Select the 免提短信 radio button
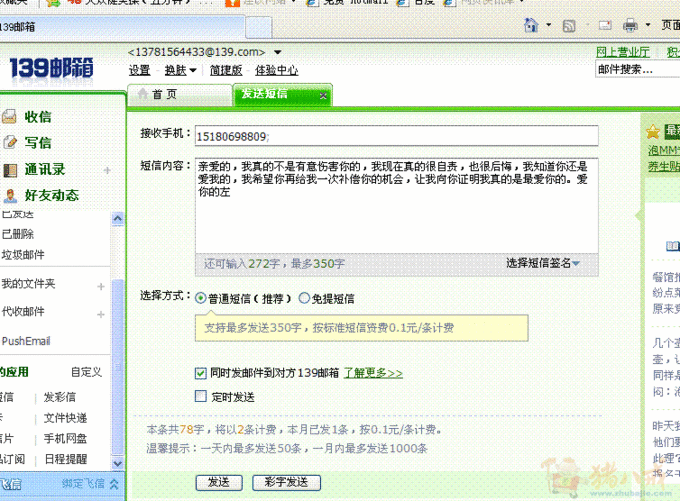Screen dimensions: 680x501 click(304, 298)
